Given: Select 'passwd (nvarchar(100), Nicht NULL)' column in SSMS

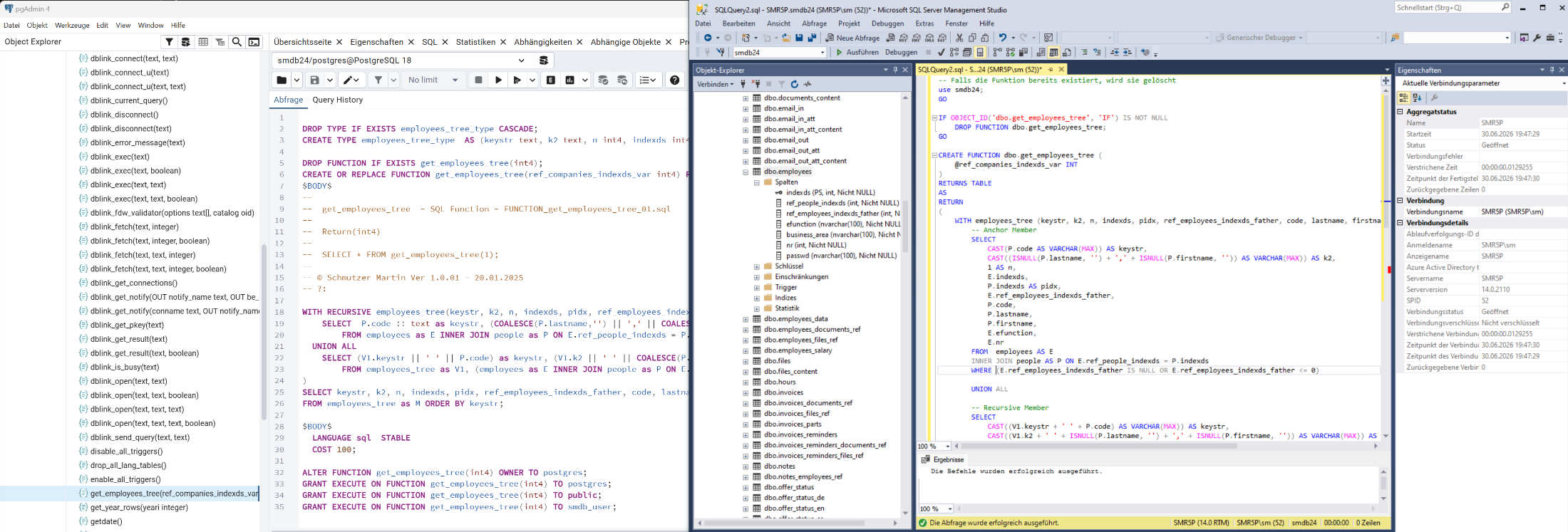Looking at the screenshot, I should (841, 256).
